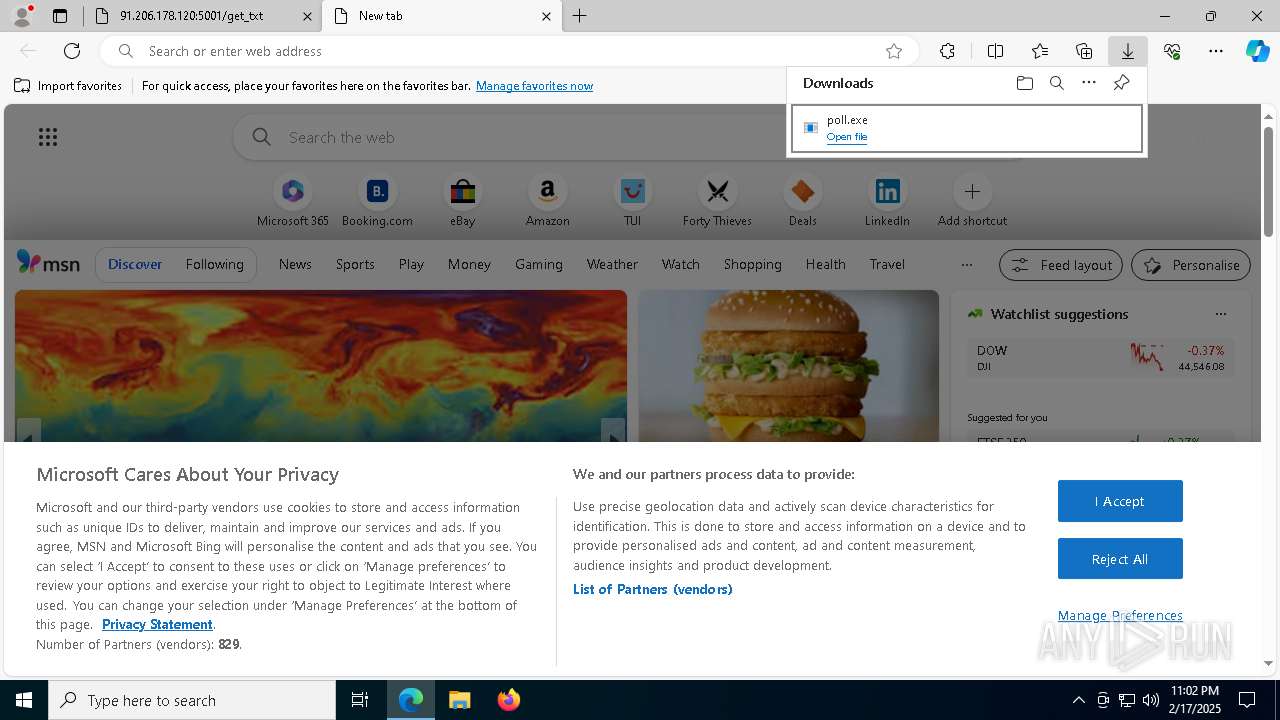
Task: Focus the address bar field
Action: (510, 51)
